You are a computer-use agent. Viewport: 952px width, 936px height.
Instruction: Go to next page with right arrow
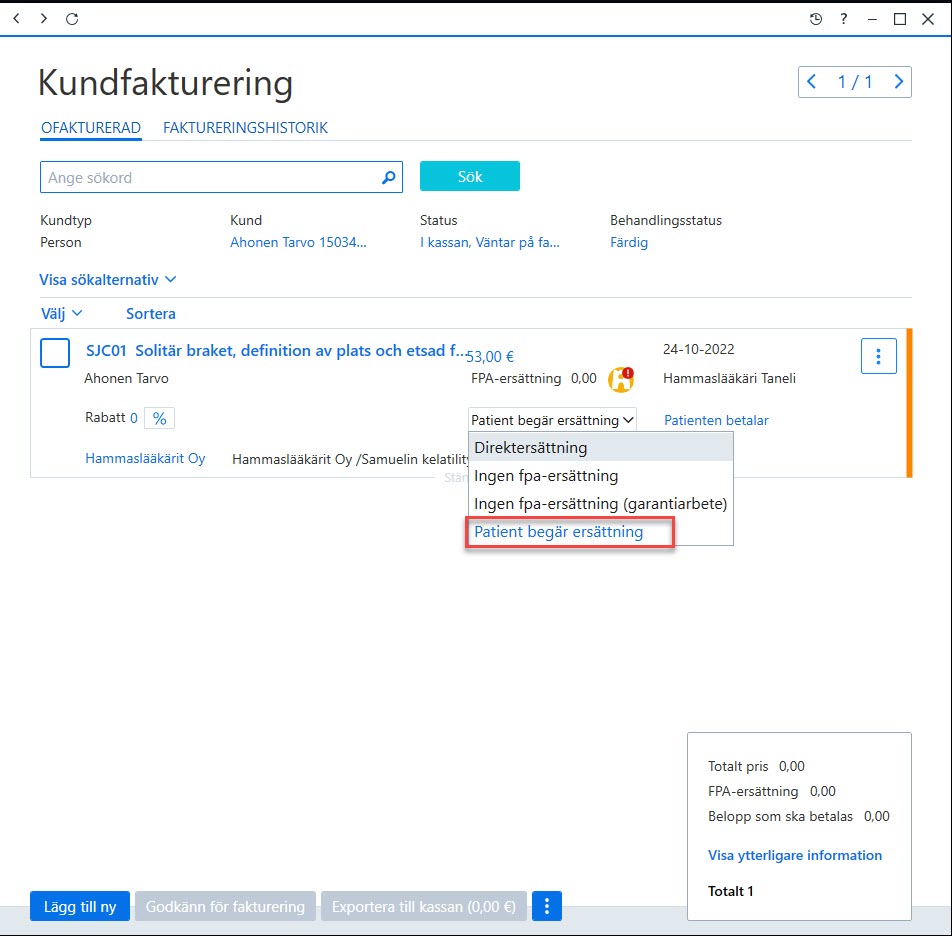tap(898, 81)
